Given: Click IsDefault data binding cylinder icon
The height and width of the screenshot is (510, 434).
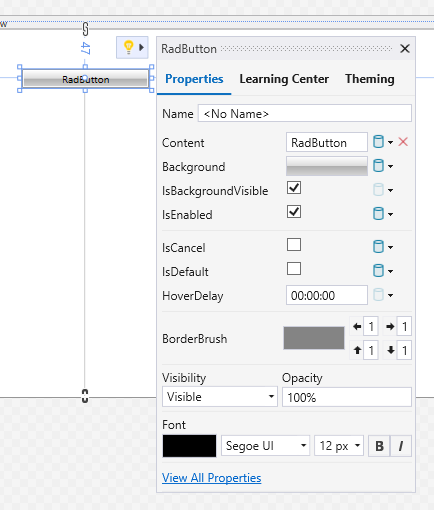Looking at the screenshot, I should click(378, 271).
